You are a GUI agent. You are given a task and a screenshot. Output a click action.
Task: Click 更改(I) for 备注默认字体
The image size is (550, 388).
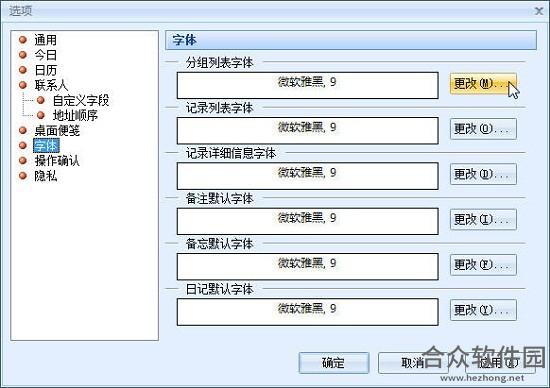click(x=483, y=220)
